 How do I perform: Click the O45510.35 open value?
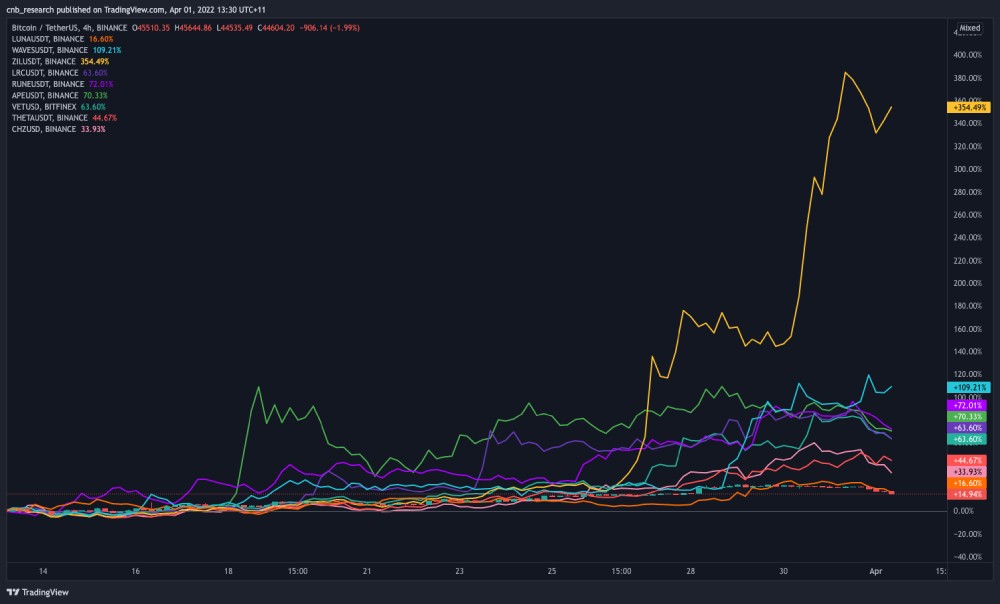[151, 28]
